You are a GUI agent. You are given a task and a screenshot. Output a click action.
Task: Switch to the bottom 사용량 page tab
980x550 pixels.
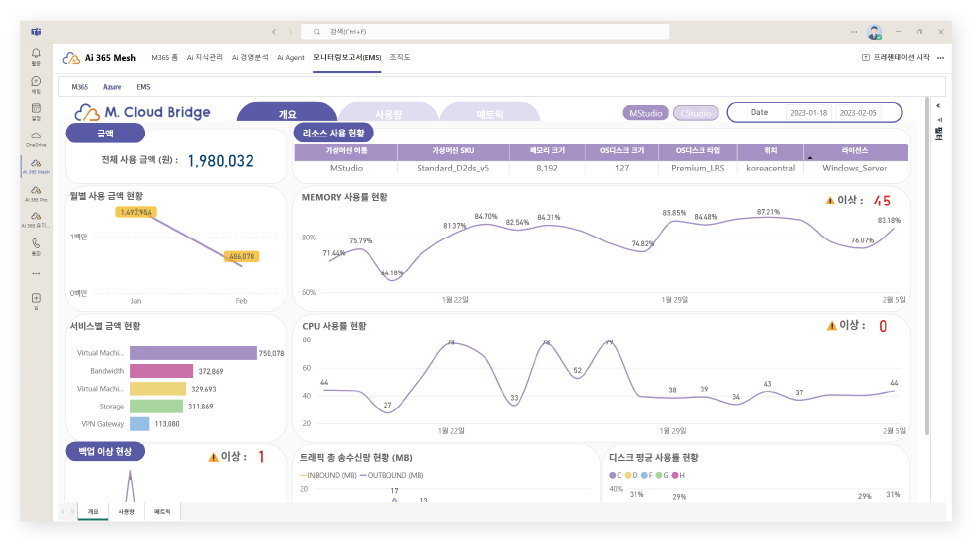click(126, 511)
